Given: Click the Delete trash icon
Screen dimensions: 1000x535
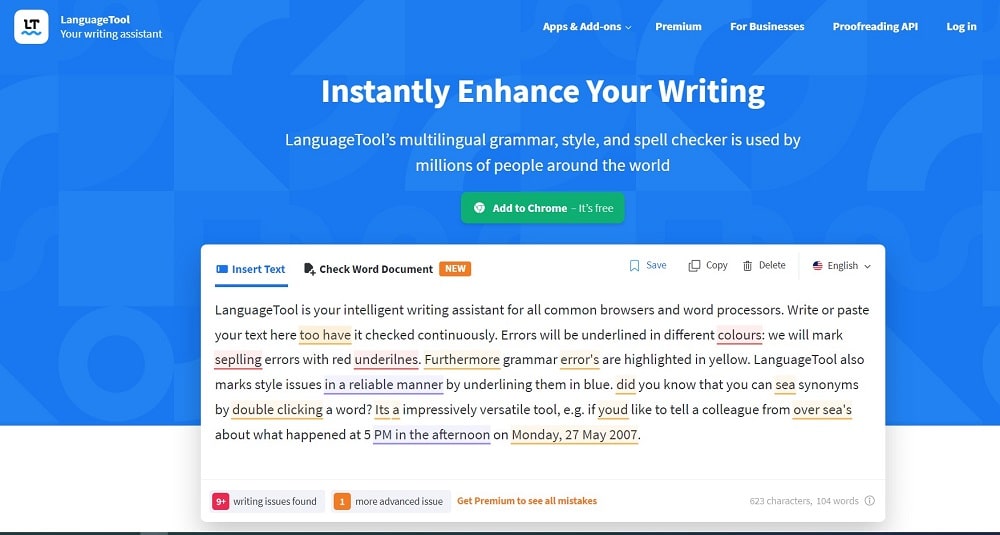Looking at the screenshot, I should pyautogui.click(x=747, y=266).
